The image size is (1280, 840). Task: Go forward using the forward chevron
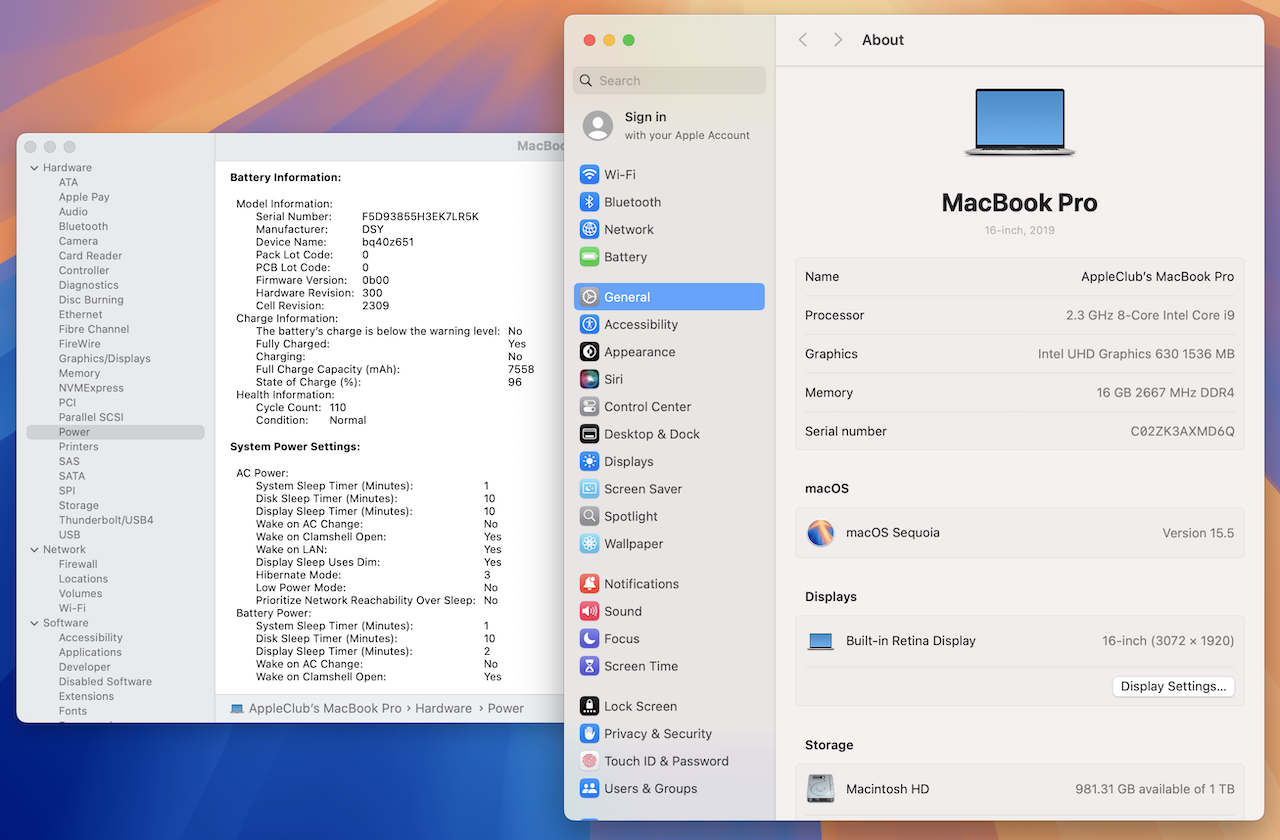(838, 40)
